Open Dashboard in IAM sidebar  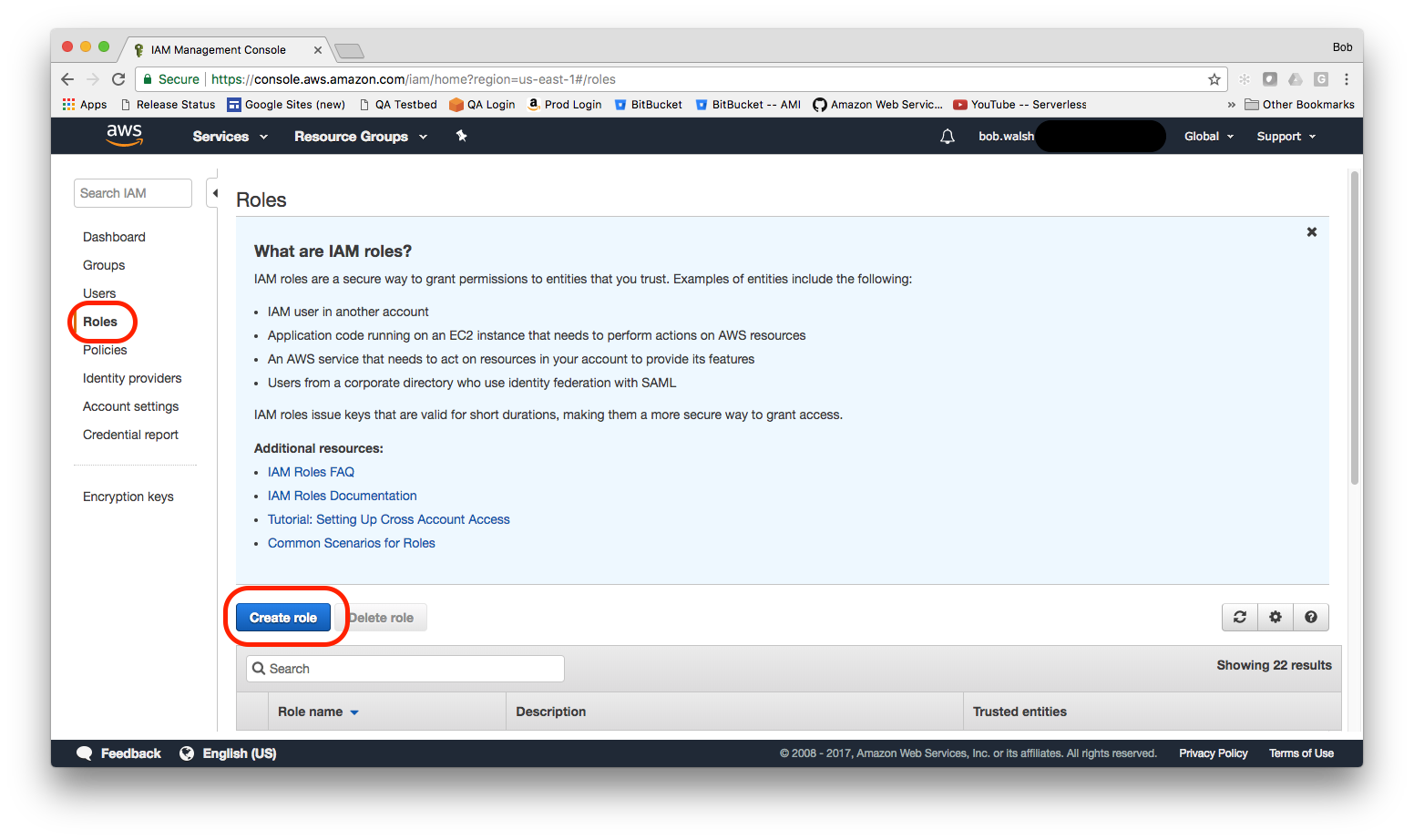tap(114, 237)
